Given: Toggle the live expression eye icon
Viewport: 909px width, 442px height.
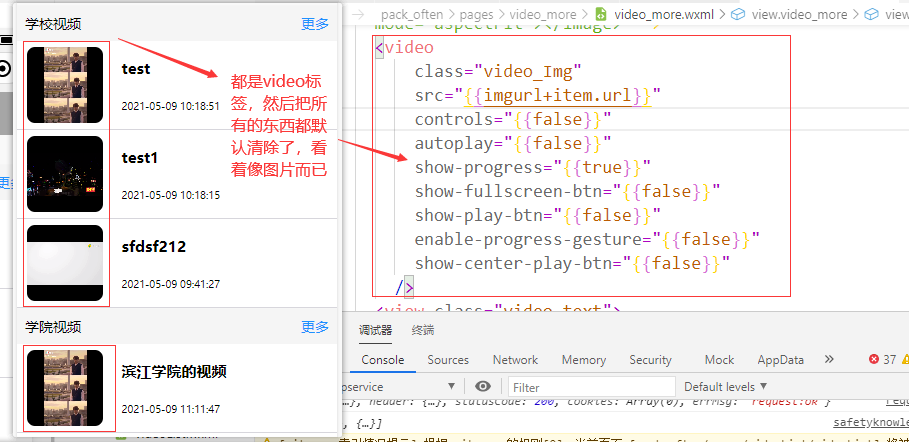Looking at the screenshot, I should pyautogui.click(x=483, y=387).
